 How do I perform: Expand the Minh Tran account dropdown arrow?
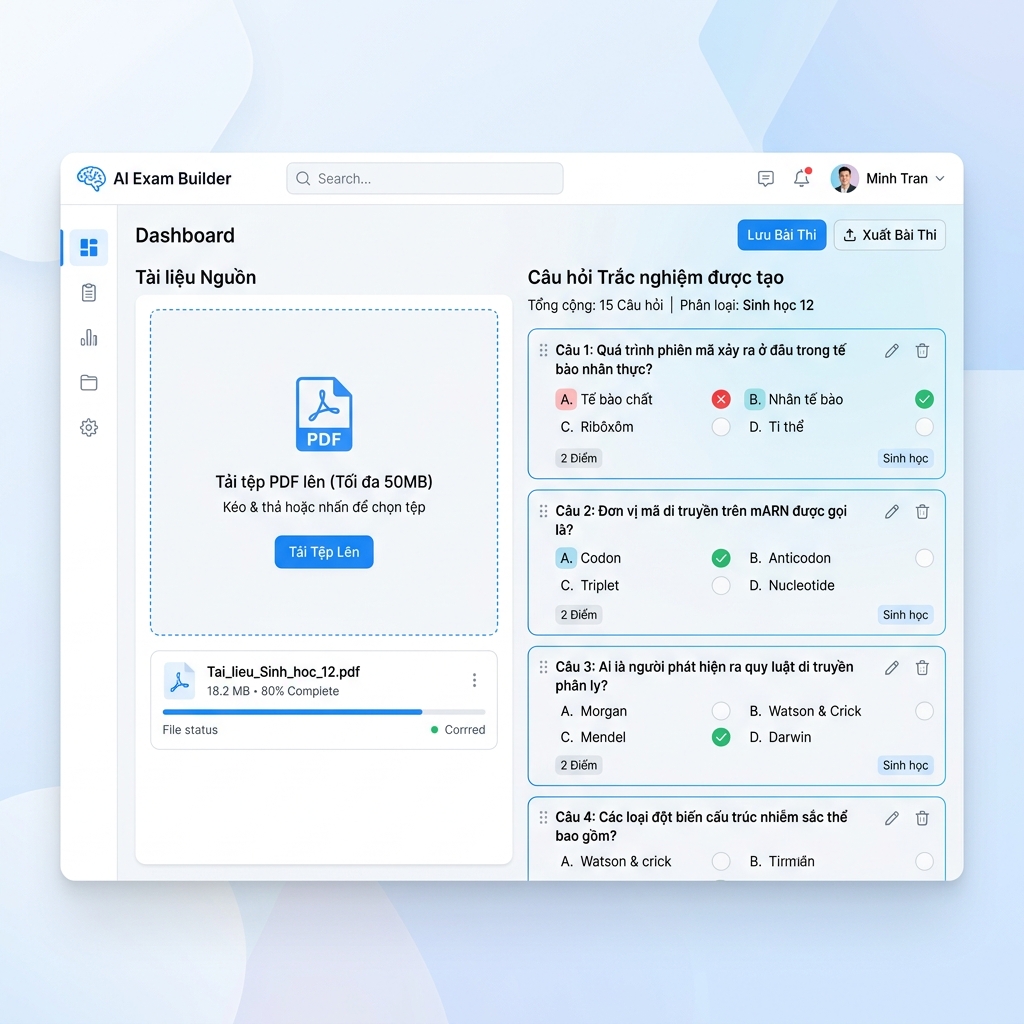coord(940,179)
